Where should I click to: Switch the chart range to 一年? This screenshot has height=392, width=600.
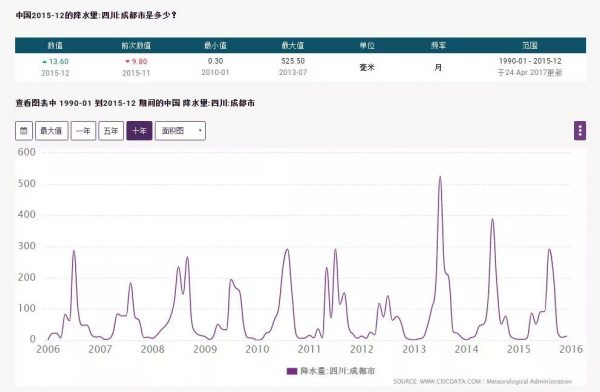83,131
